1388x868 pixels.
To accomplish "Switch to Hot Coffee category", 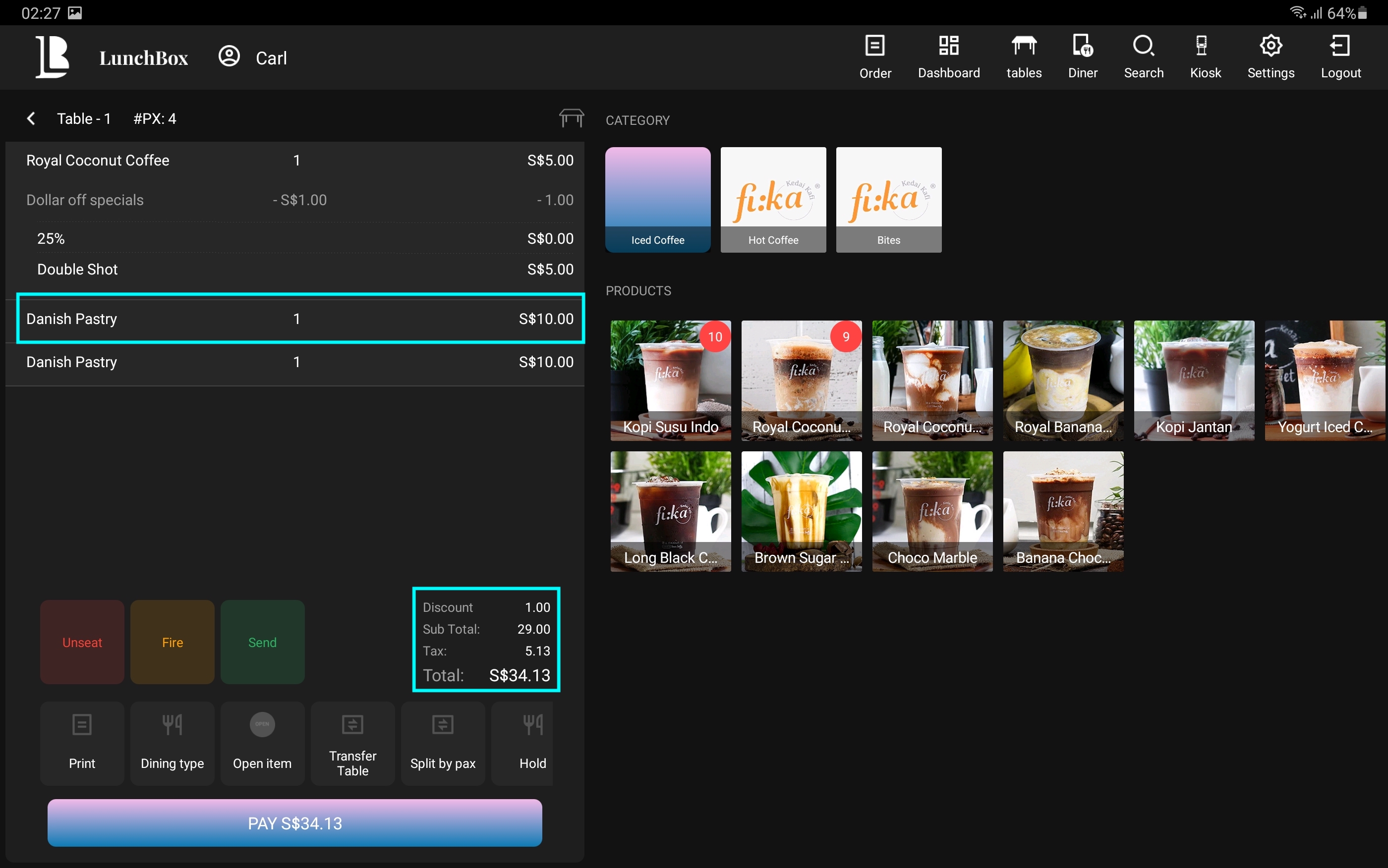I will coord(773,199).
